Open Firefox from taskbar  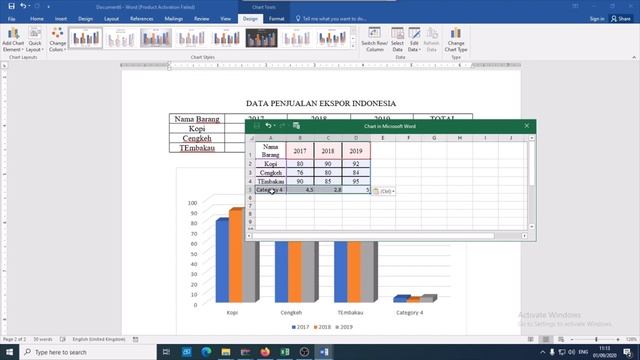265,352
